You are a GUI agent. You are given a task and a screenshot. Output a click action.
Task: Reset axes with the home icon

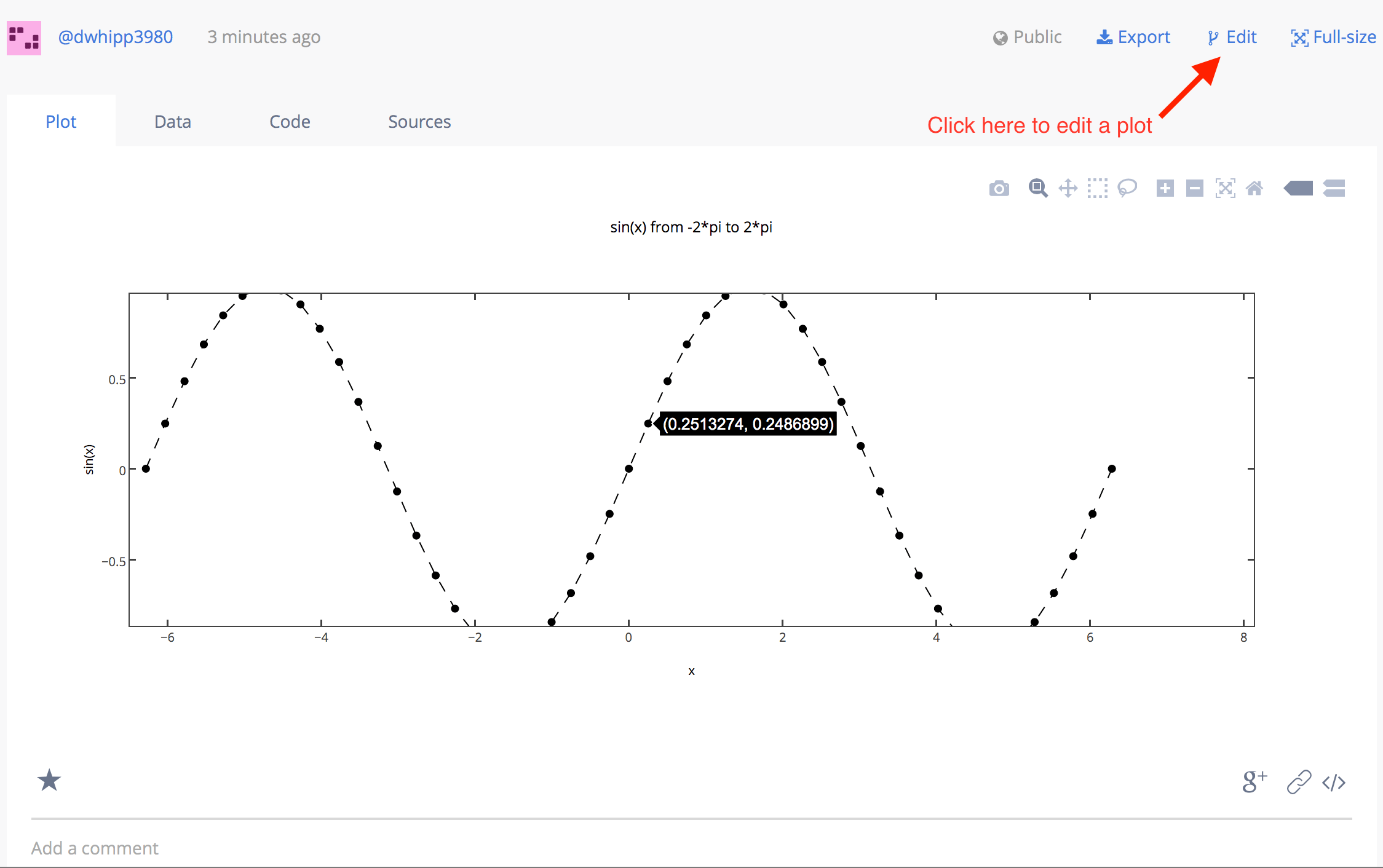click(x=1255, y=188)
